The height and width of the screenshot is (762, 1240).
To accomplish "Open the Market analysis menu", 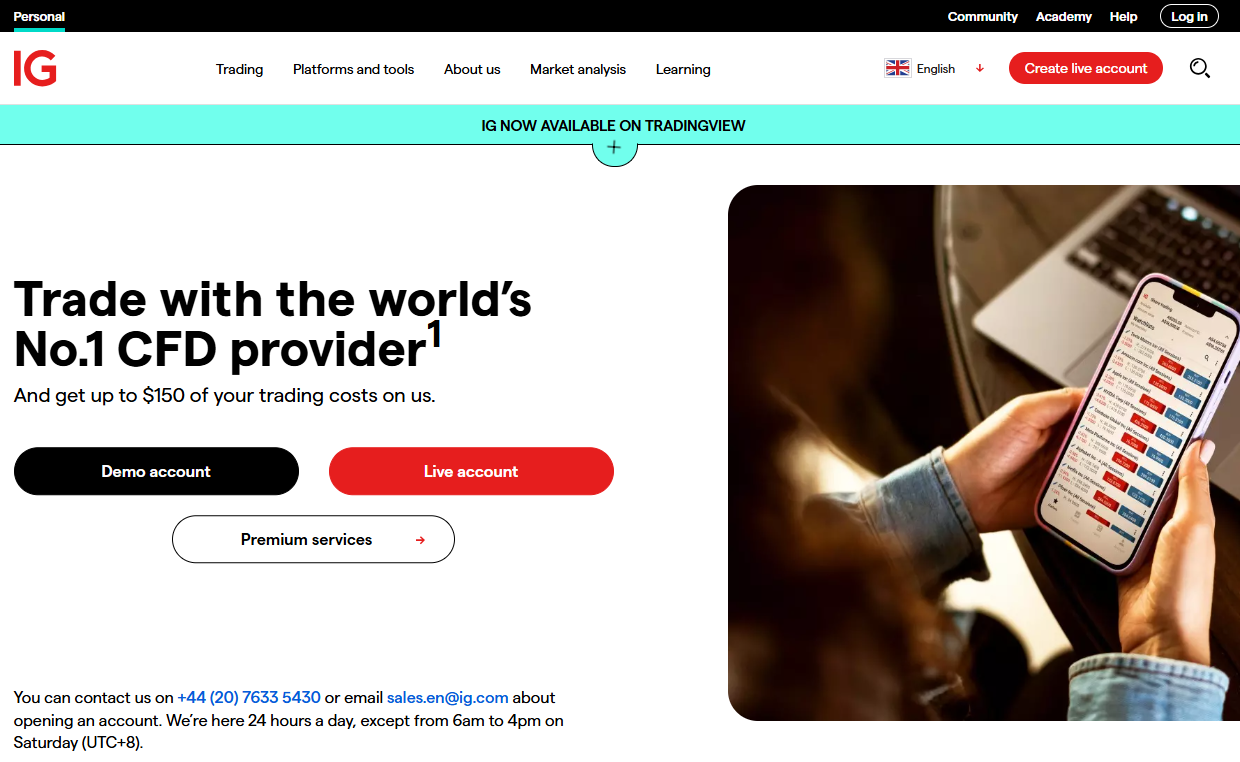I will (x=578, y=69).
